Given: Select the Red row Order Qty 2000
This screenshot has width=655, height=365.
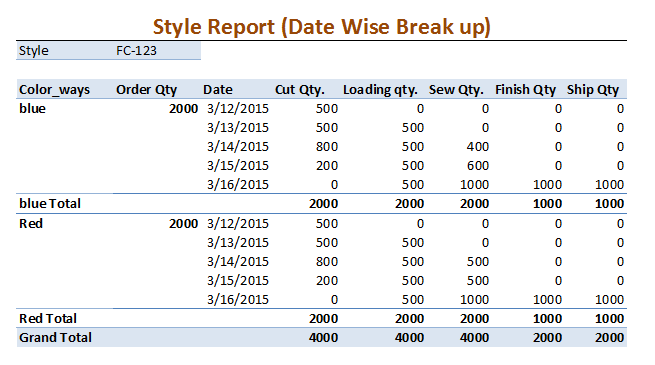Looking at the screenshot, I should (183, 223).
